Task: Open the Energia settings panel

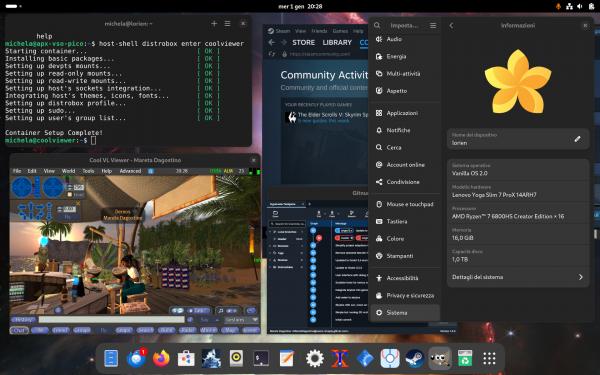Action: point(405,57)
